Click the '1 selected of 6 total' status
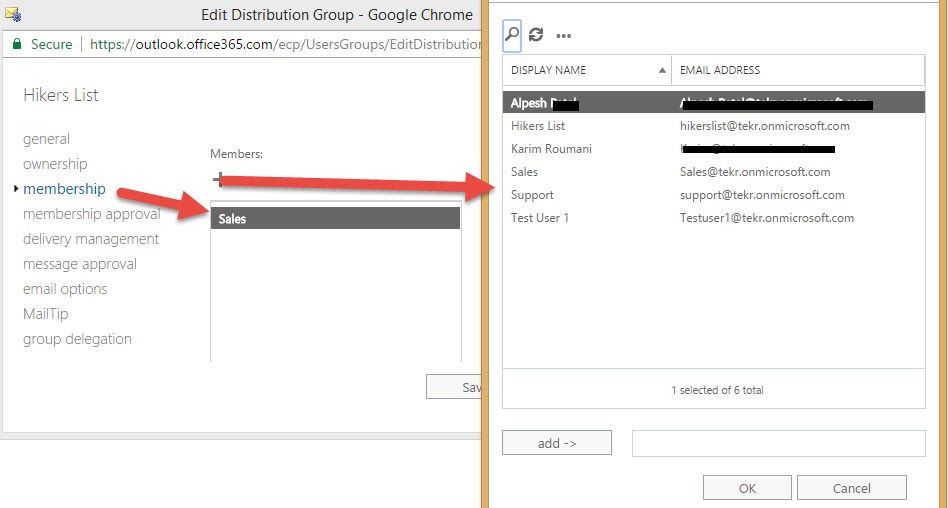The height and width of the screenshot is (508, 948). tap(717, 390)
